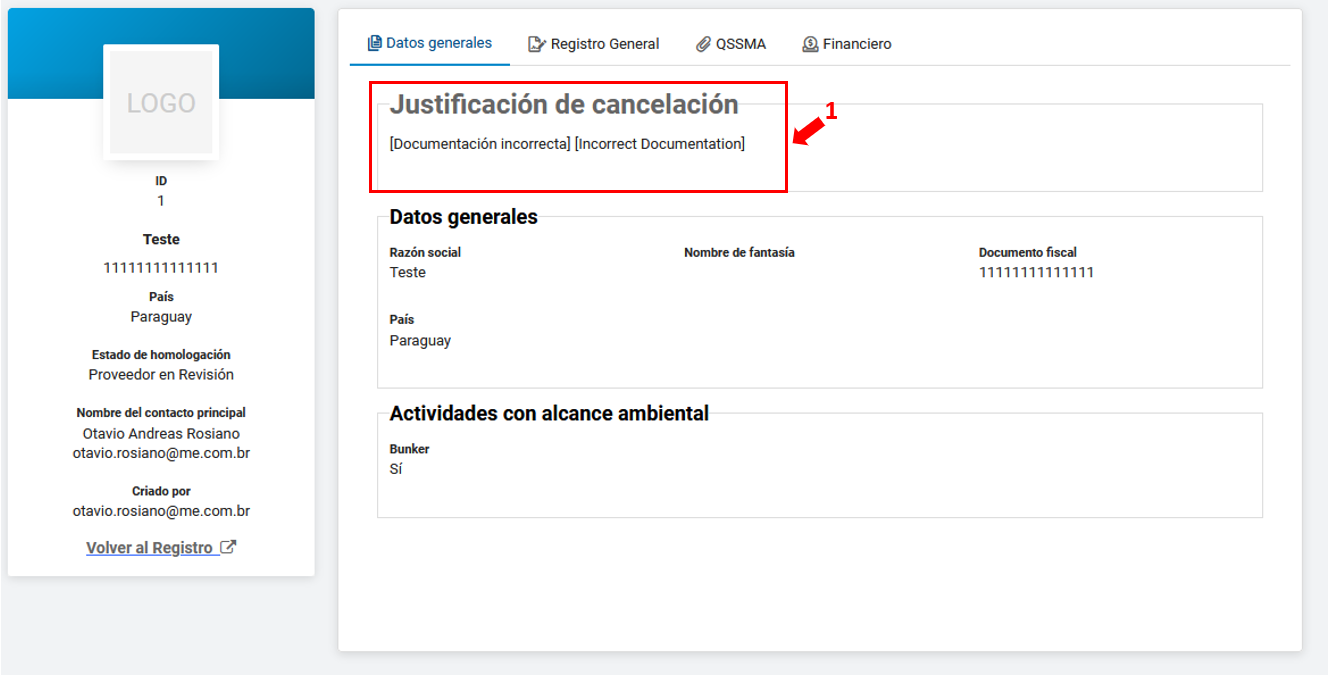This screenshot has width=1330, height=679.
Task: Click the Razón social value Teste
Action: 407,273
